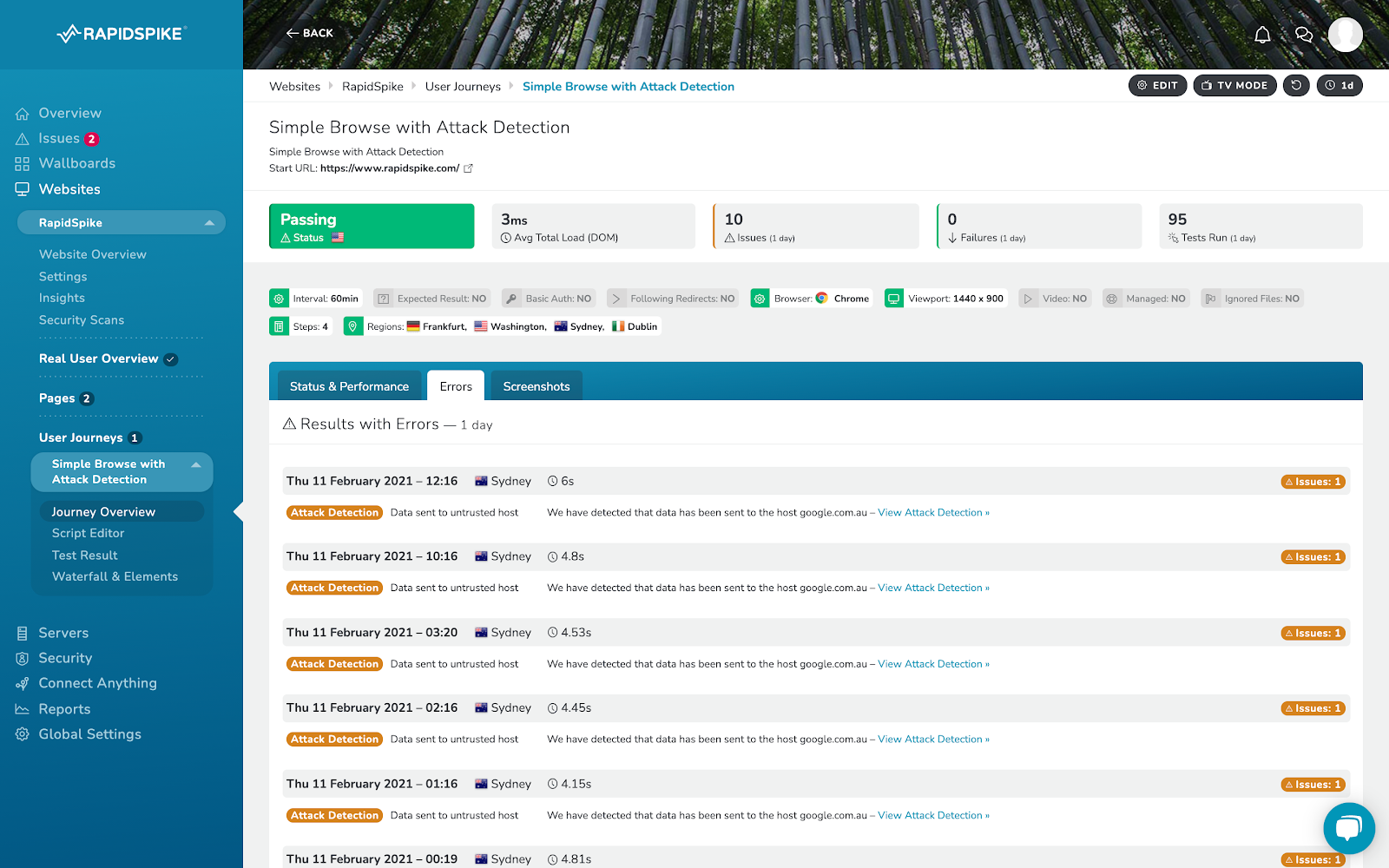The height and width of the screenshot is (868, 1389).
Task: Click the RapidSpike breadcrumb link
Action: pyautogui.click(x=372, y=87)
